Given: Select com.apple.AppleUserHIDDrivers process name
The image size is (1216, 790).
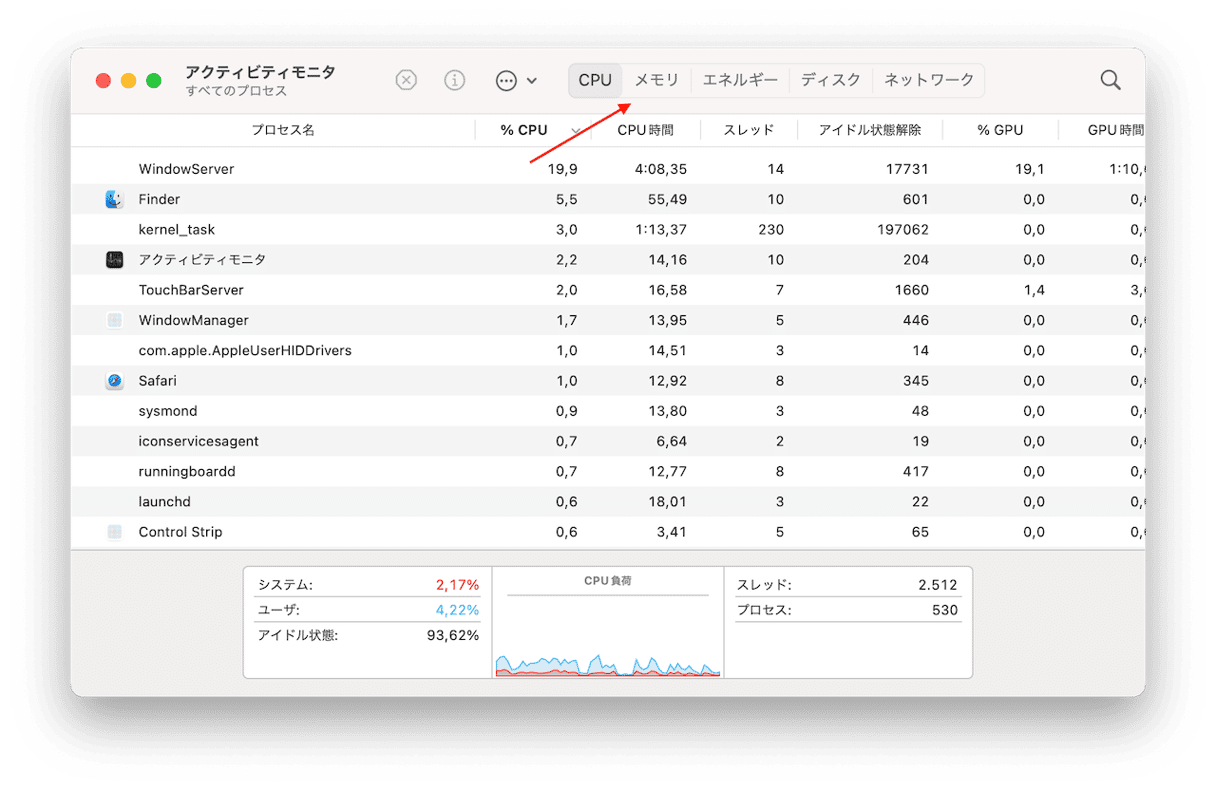Looking at the screenshot, I should 245,351.
